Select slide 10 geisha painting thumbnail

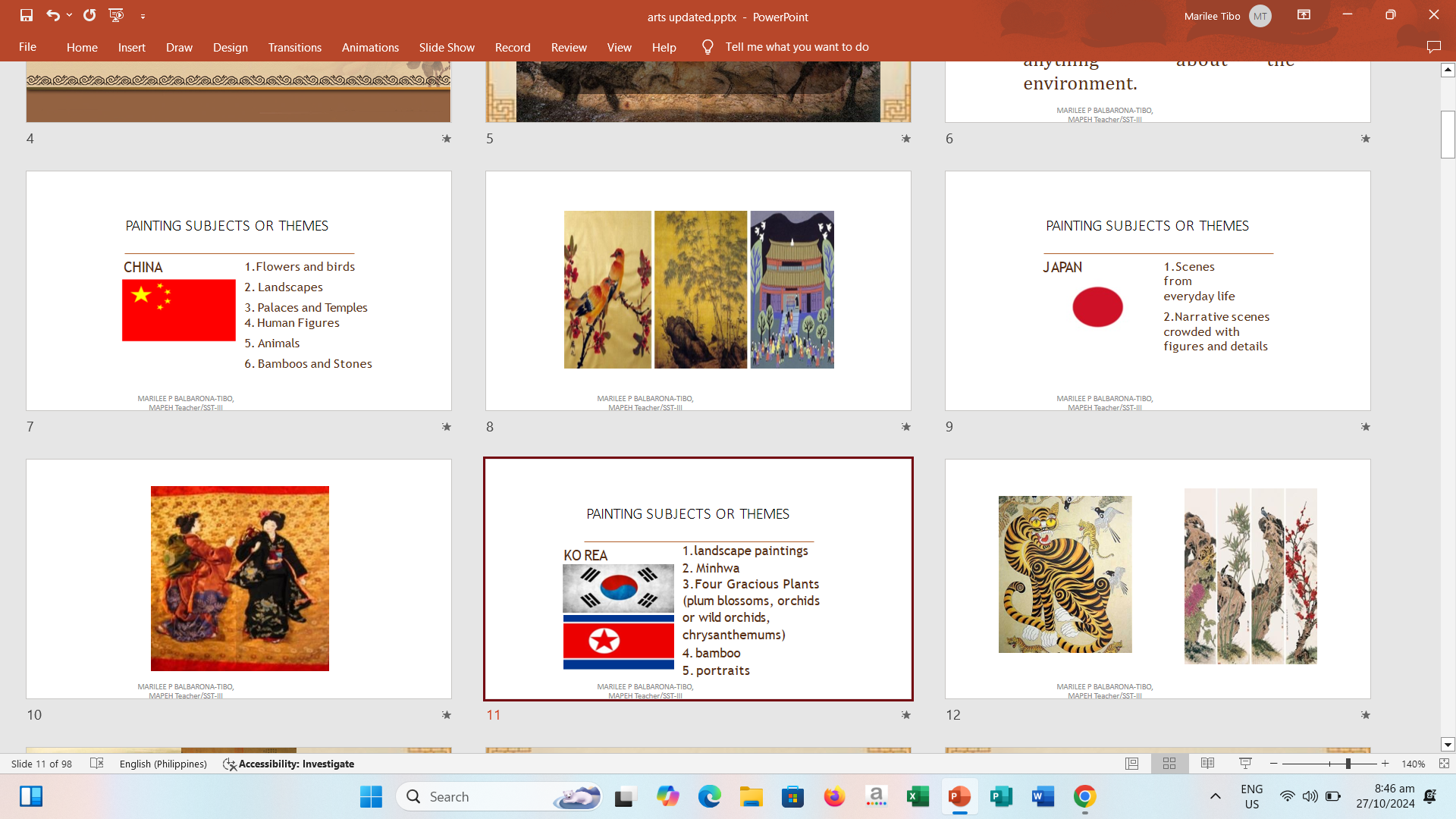coord(239,579)
